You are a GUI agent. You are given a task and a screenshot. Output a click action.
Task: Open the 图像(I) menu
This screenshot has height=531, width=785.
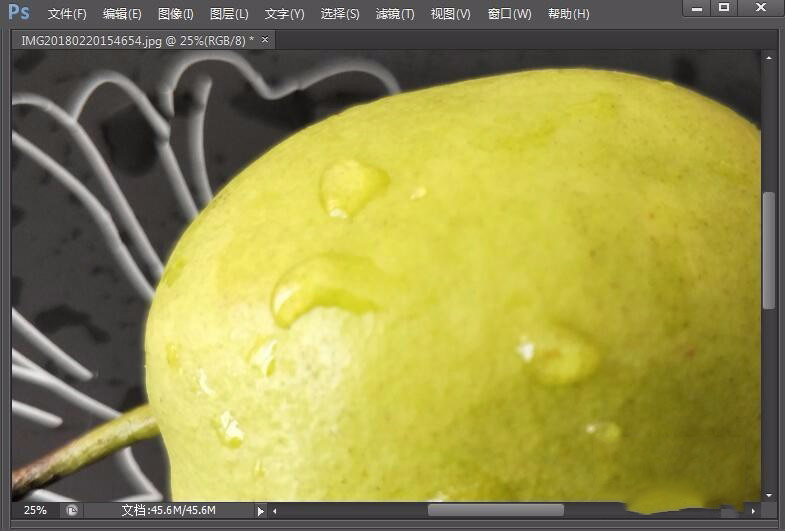click(x=176, y=14)
